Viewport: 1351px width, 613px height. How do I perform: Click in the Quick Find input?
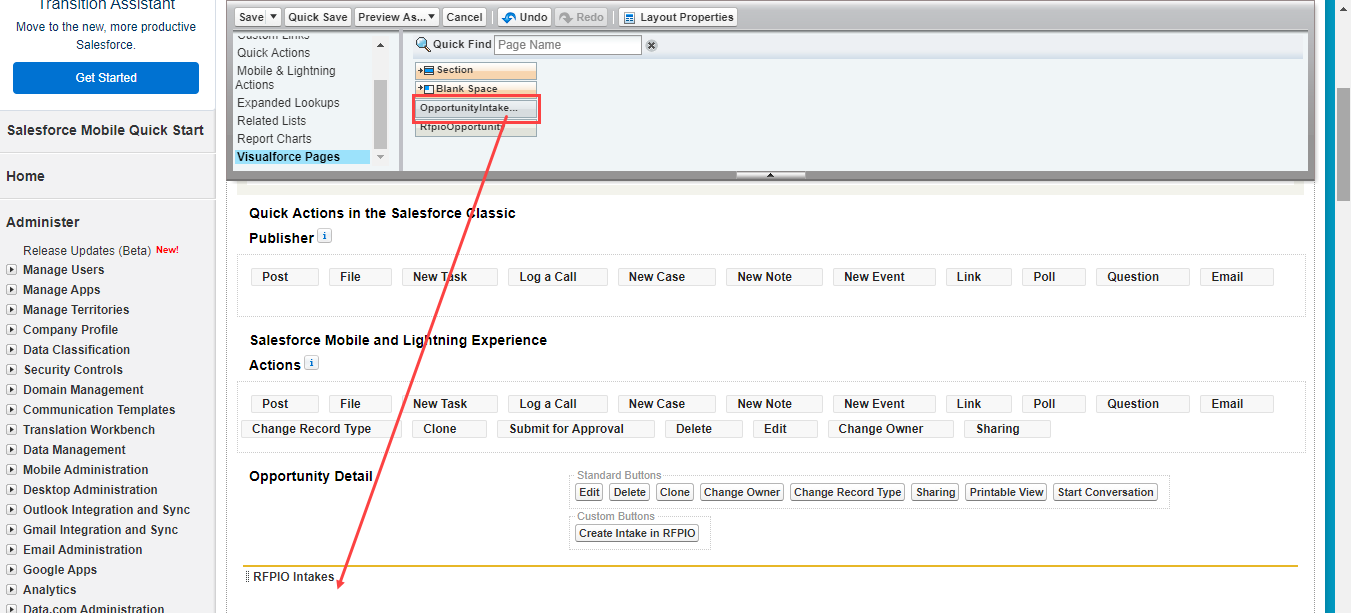(568, 45)
